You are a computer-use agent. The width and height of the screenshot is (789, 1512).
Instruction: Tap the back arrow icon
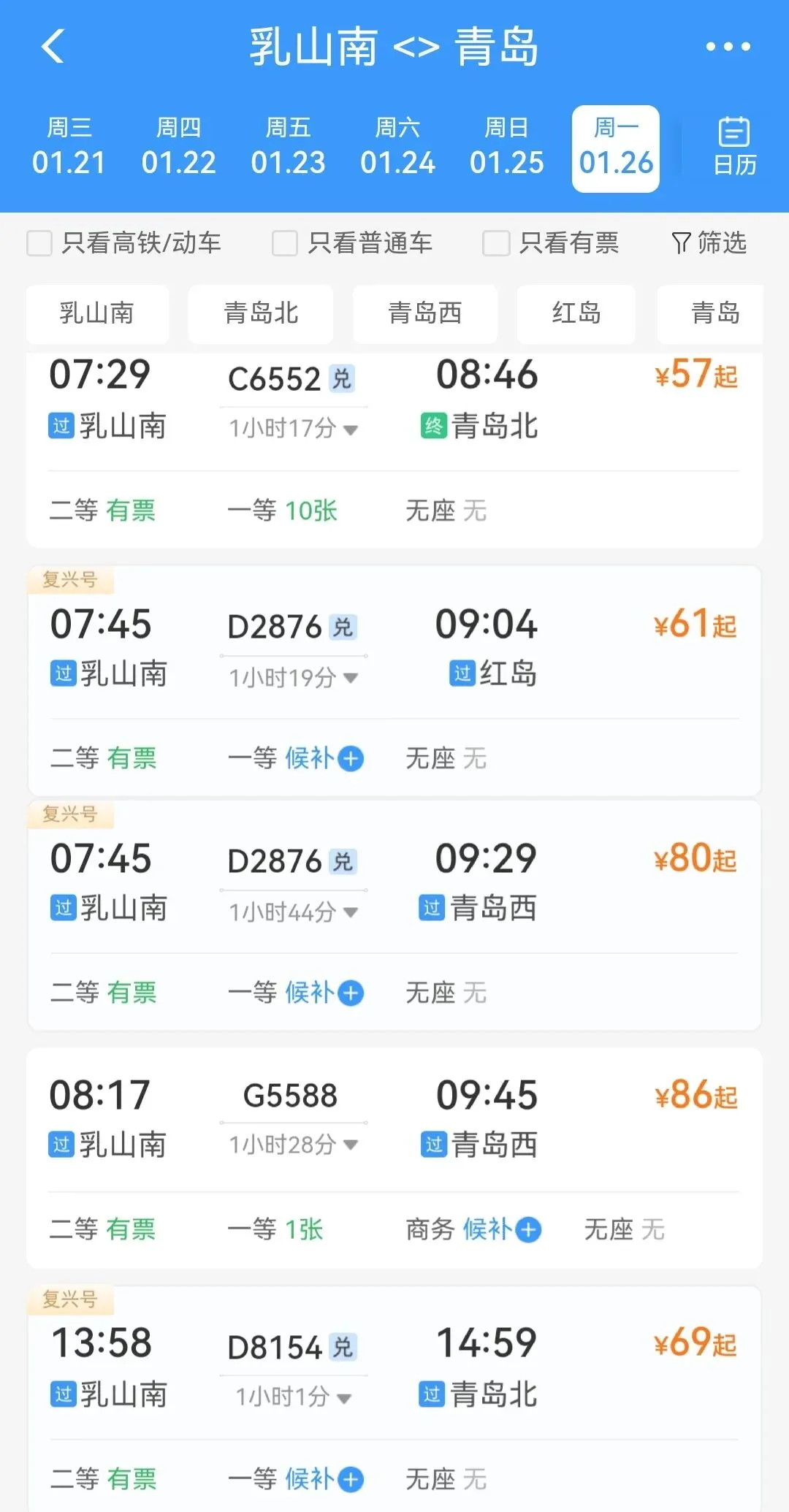click(53, 47)
